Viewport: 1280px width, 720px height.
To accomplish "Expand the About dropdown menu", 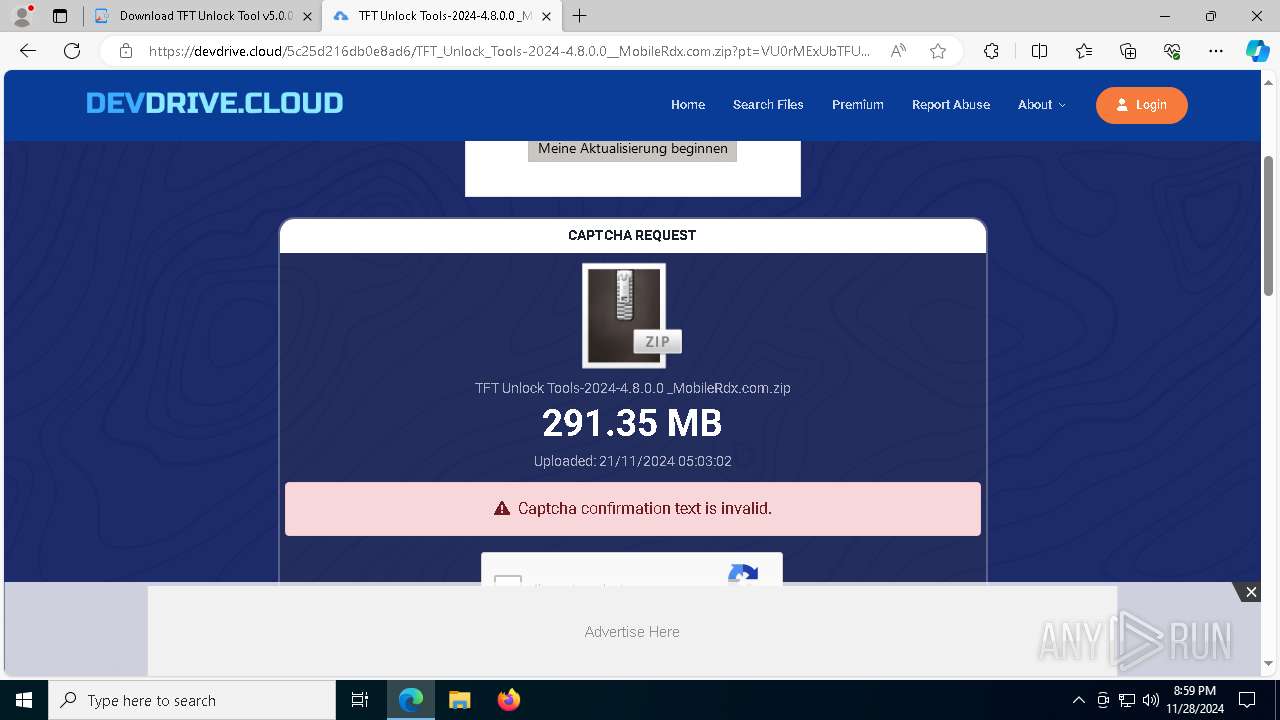I will click(x=1042, y=105).
